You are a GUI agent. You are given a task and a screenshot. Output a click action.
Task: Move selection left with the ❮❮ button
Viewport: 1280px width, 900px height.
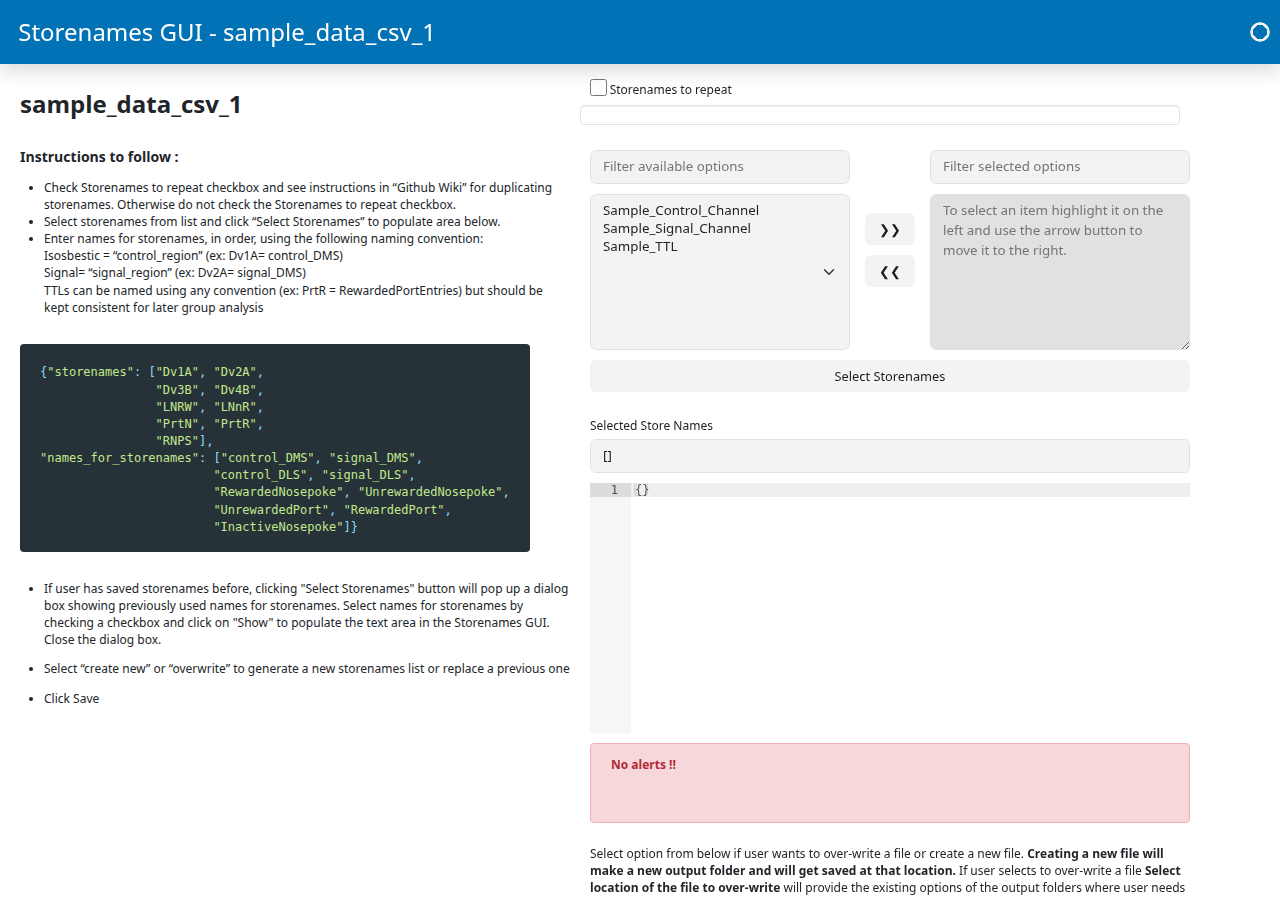890,271
